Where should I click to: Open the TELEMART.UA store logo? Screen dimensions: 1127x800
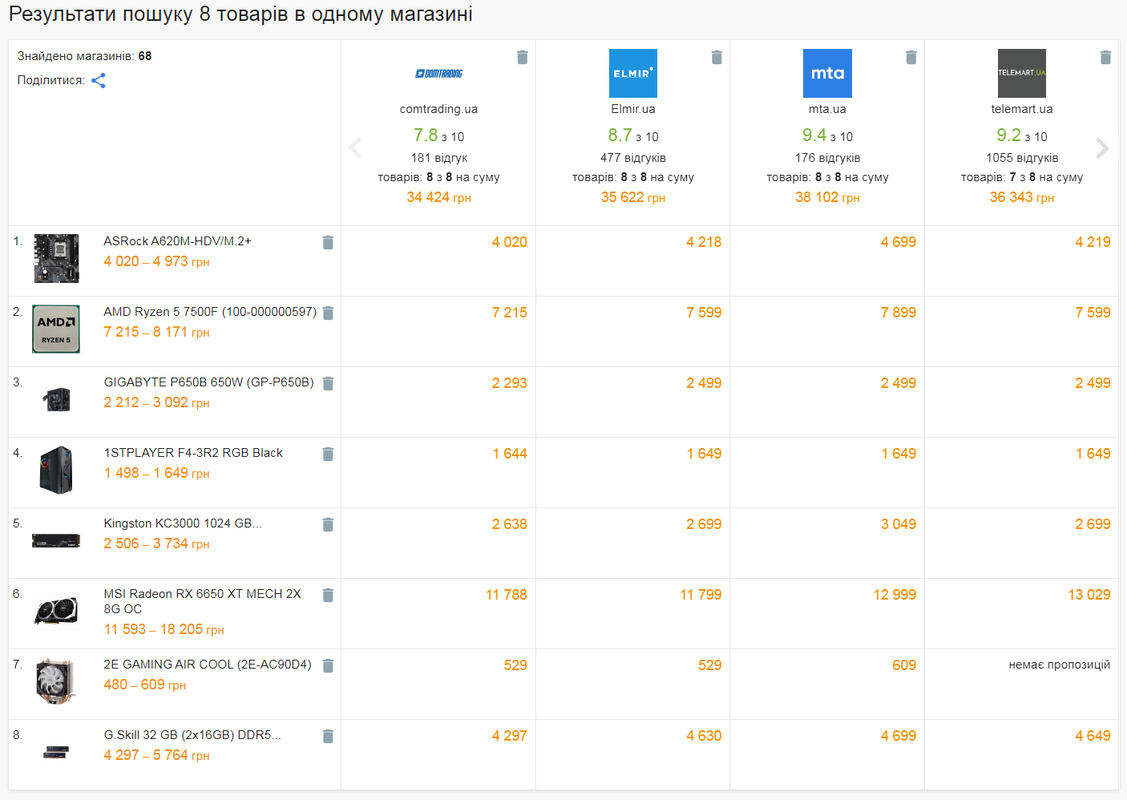(x=1021, y=73)
